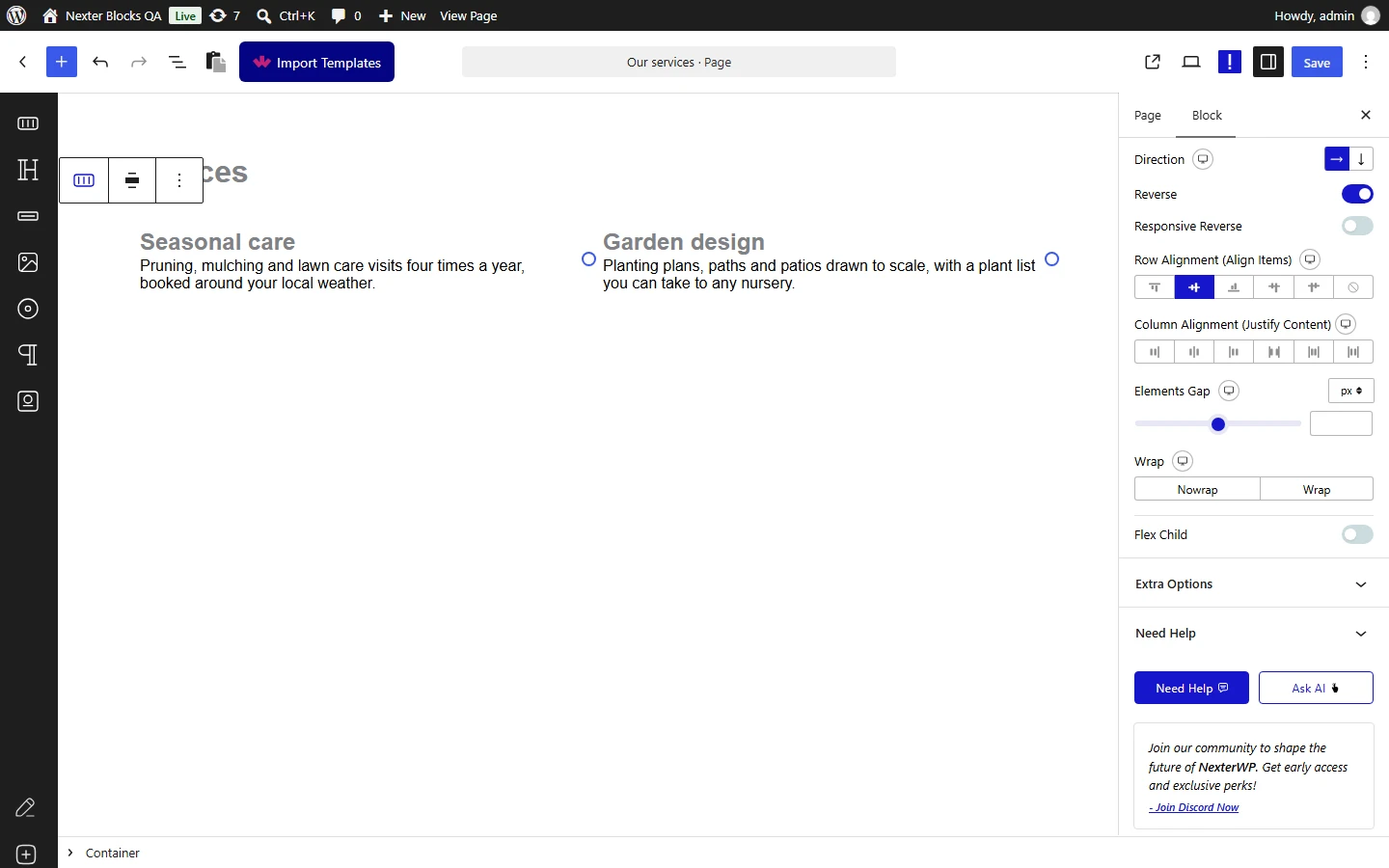Undo the last change
1389x868 pixels.
100,62
